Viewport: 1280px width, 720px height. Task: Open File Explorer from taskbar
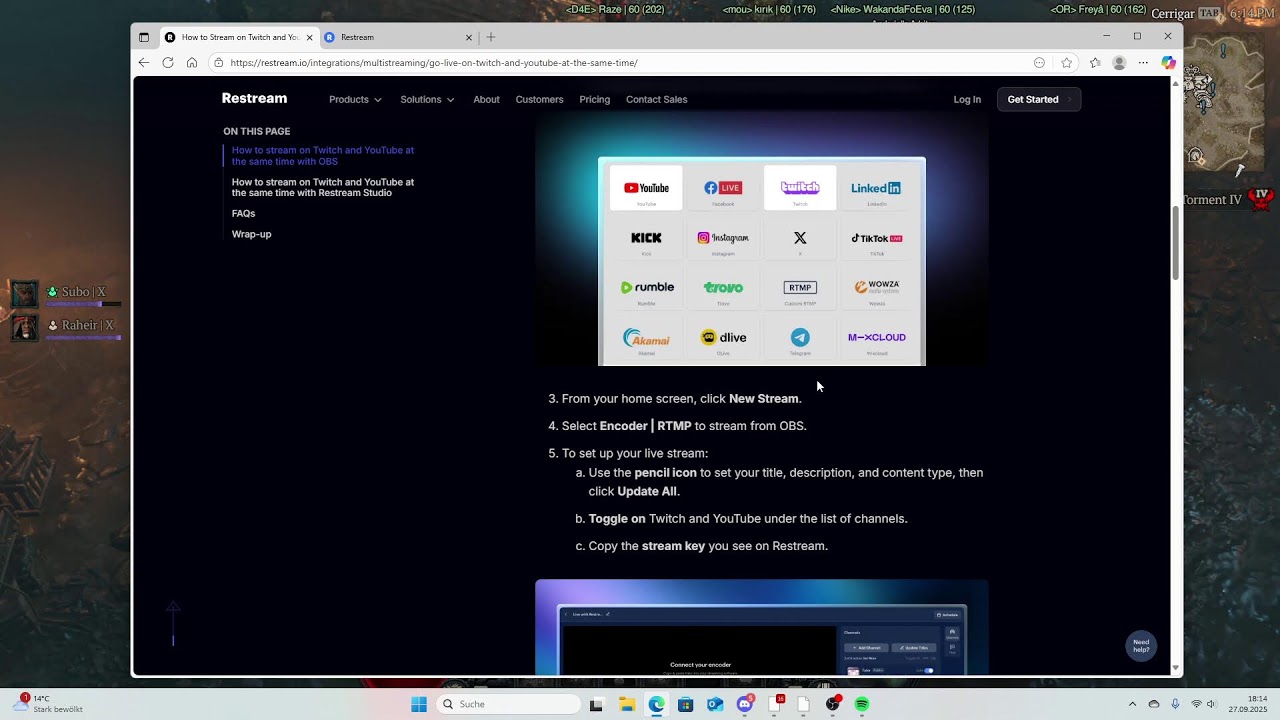tap(627, 704)
